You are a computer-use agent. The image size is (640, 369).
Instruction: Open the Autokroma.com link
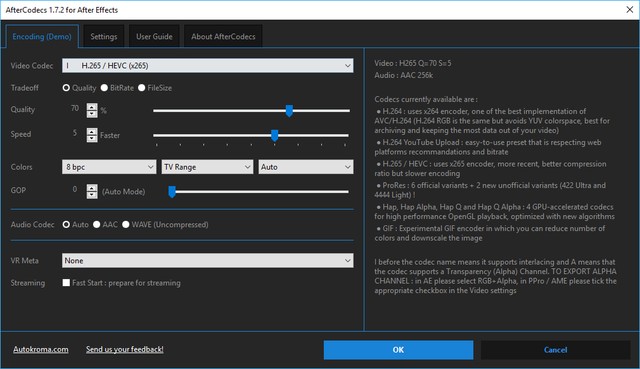pyautogui.click(x=41, y=349)
